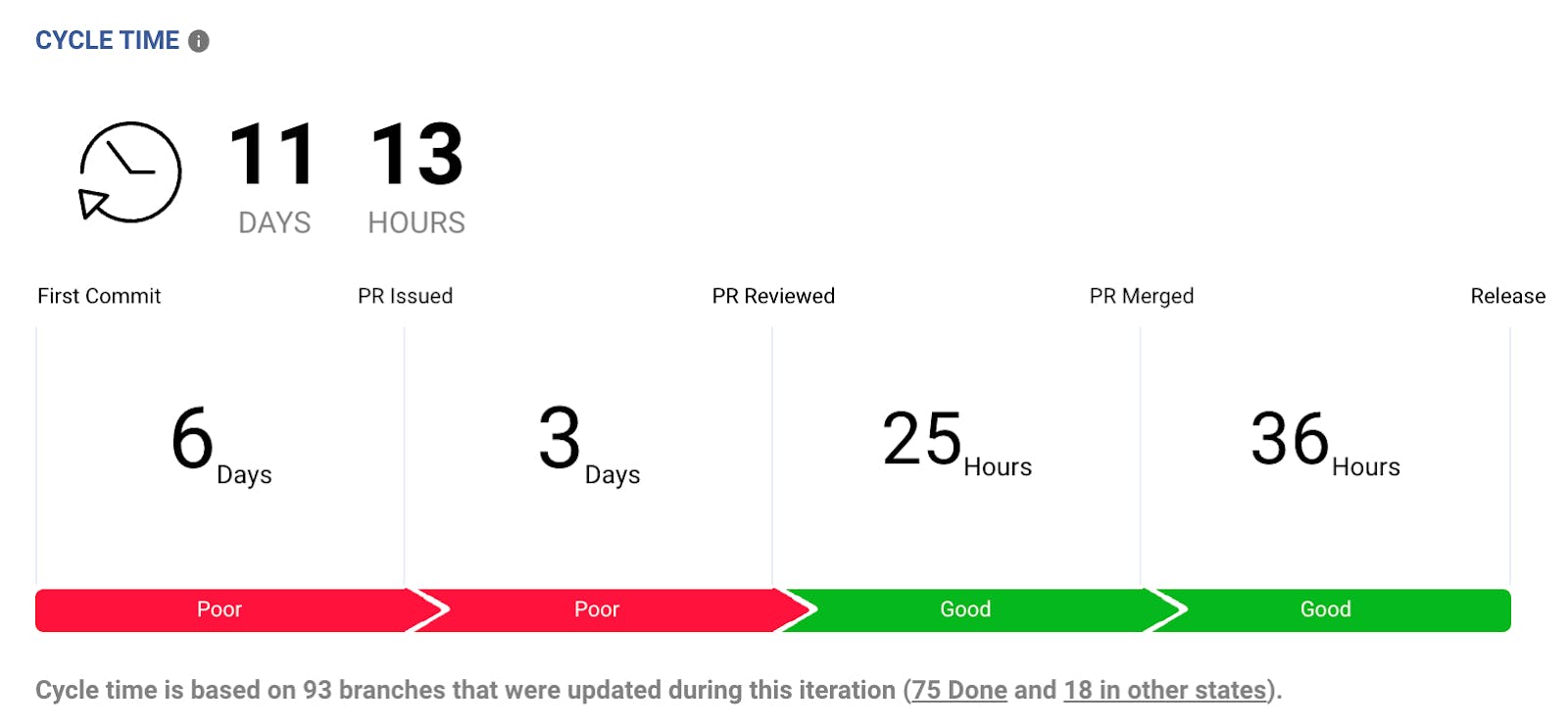This screenshot has height=728, width=1568.
Task: Click the info icon beside Cycle Time
Action: click(199, 41)
